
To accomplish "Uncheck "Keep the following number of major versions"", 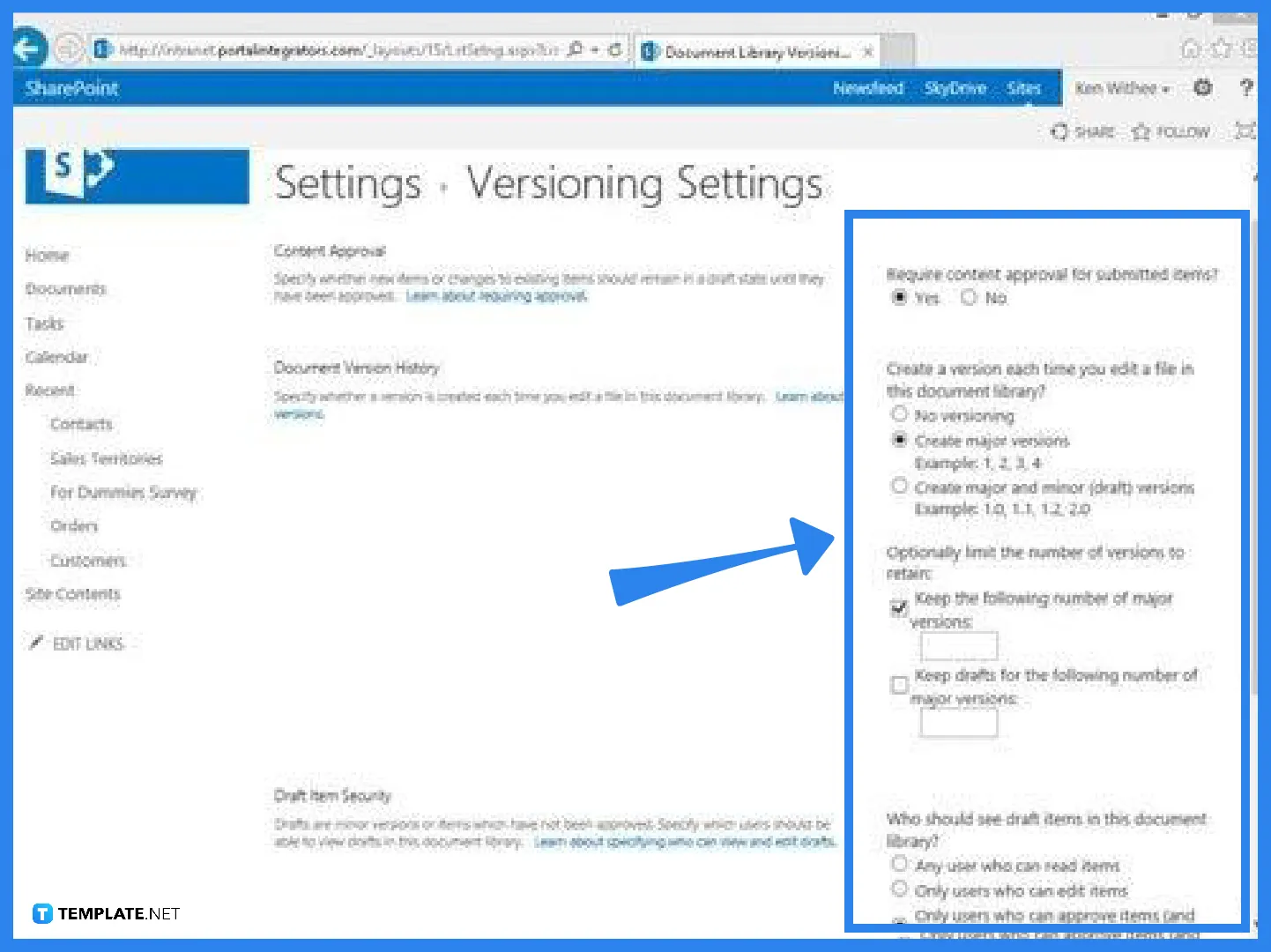I will 899,608.
